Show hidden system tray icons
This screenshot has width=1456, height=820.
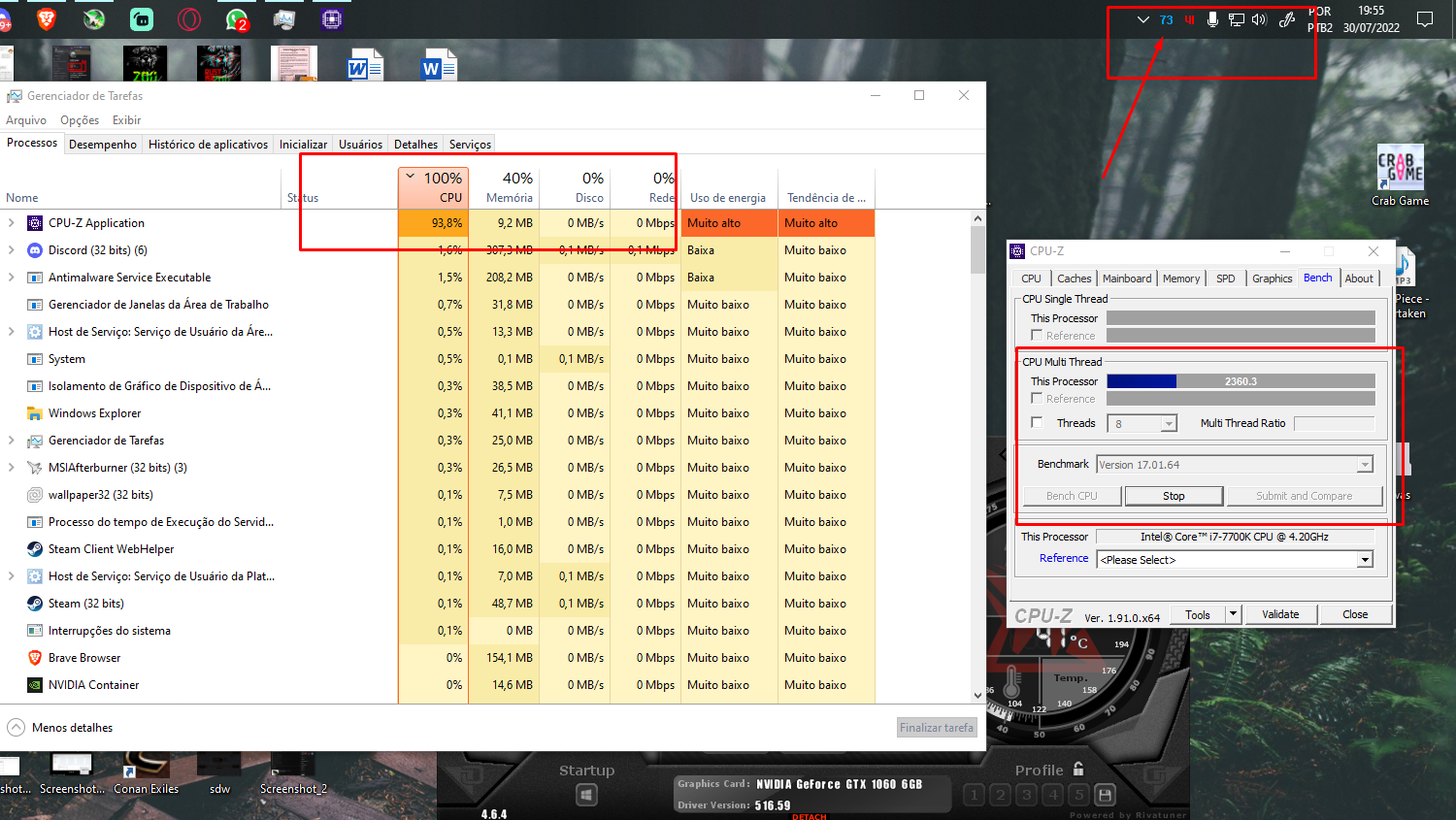pos(1143,19)
